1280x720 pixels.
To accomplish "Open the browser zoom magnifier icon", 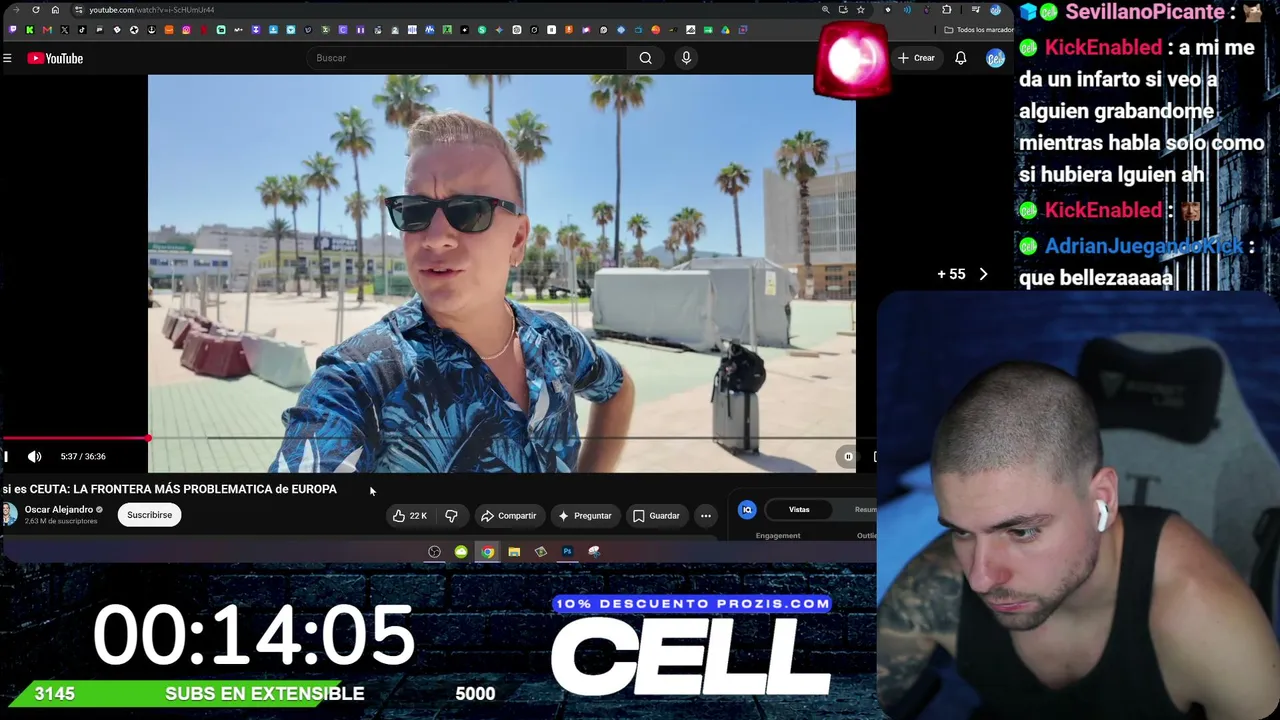I will 825,10.
